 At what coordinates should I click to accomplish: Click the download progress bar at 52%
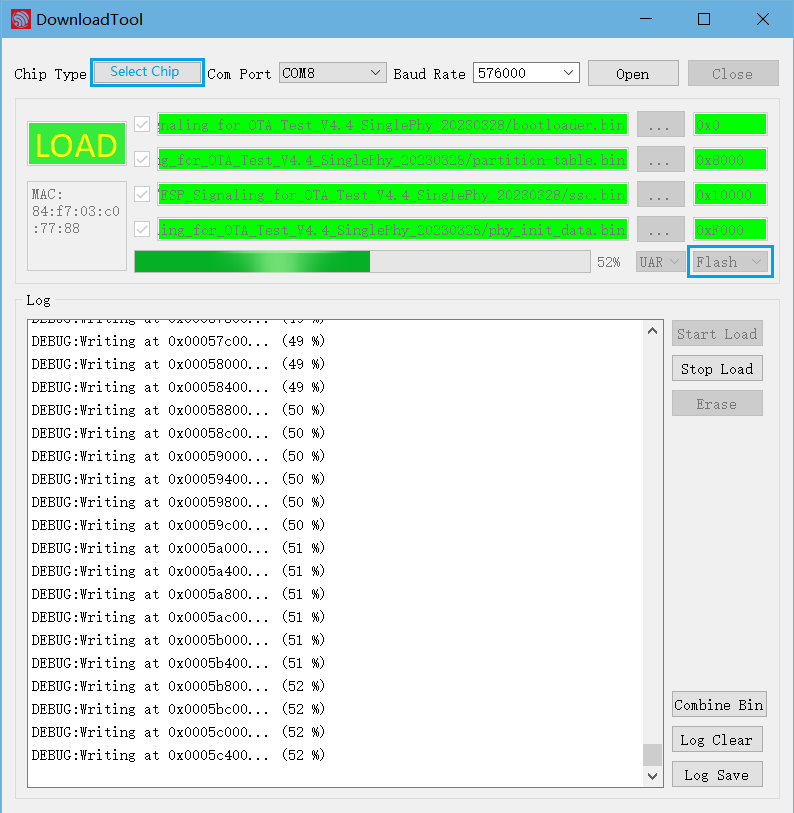(x=362, y=262)
